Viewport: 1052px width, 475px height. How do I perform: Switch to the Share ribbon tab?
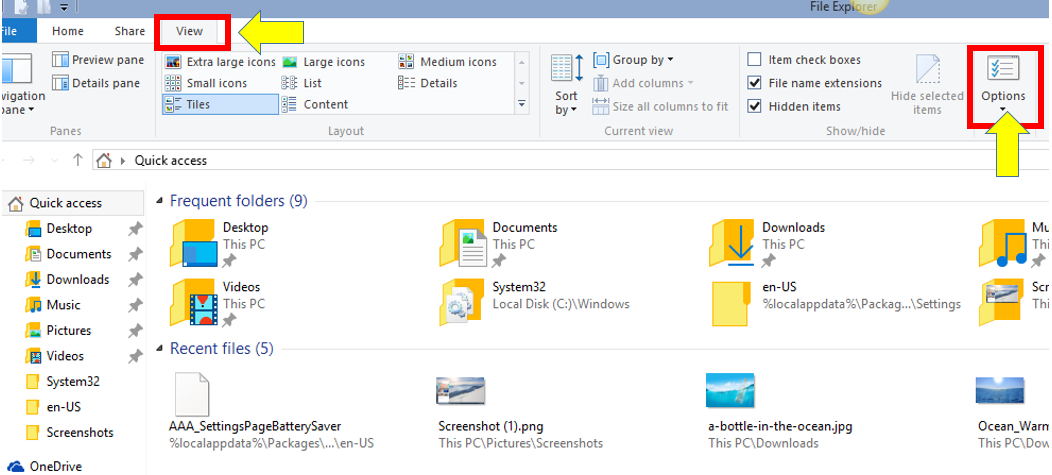(x=129, y=31)
